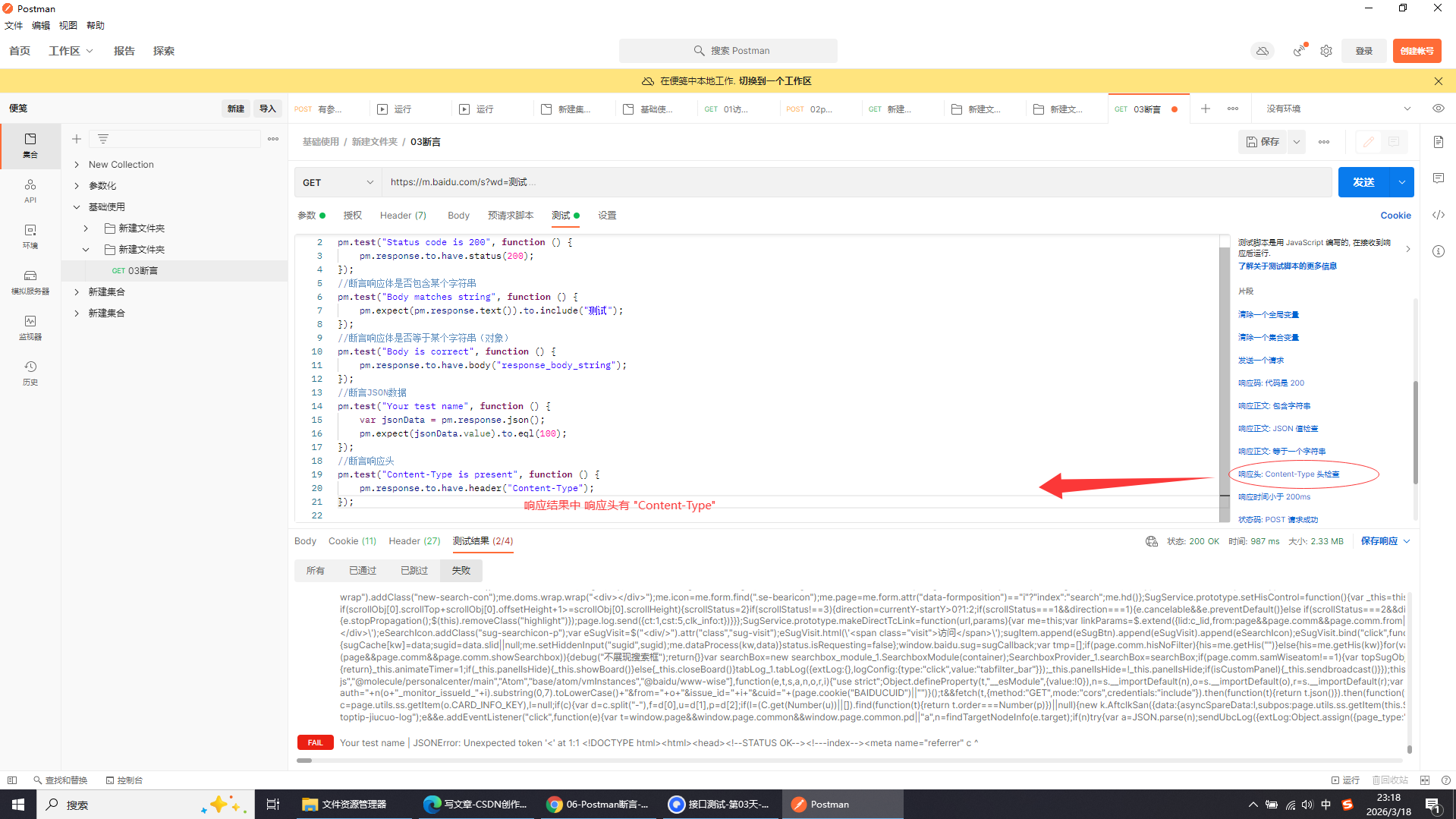This screenshot has height=819, width=1456.
Task: Click the 新建 button in the sidebar
Action: [x=236, y=109]
